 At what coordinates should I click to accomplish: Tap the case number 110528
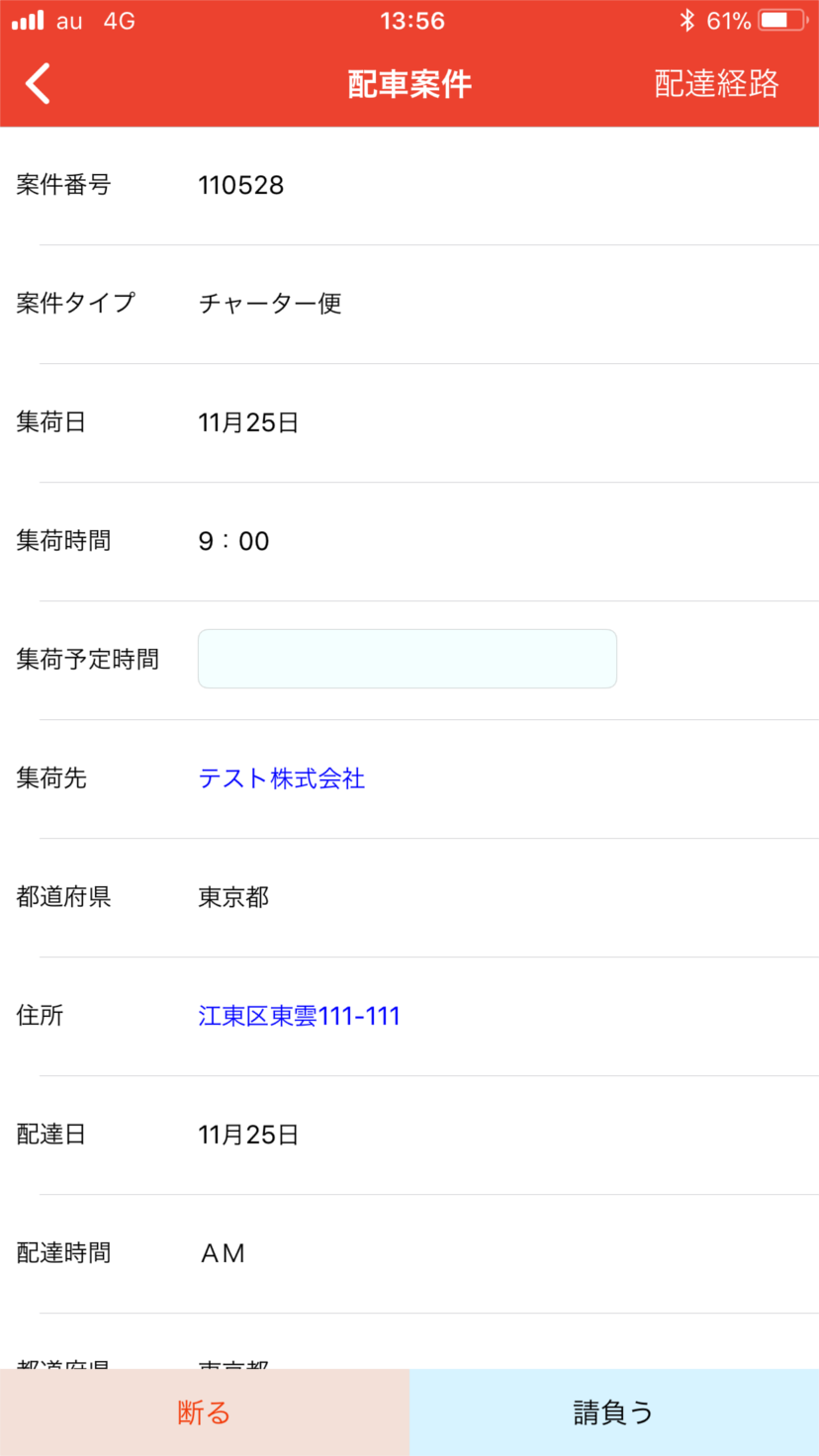pos(240,185)
